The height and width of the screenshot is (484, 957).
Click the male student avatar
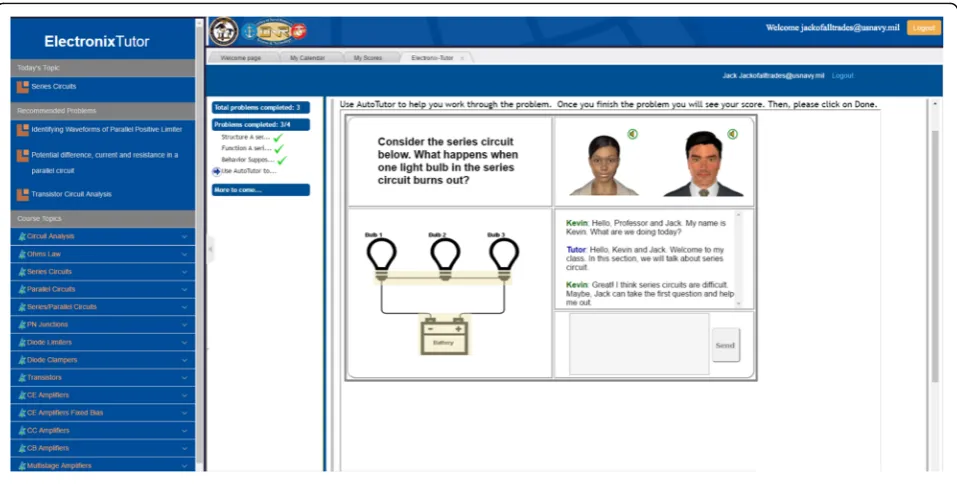pos(703,164)
